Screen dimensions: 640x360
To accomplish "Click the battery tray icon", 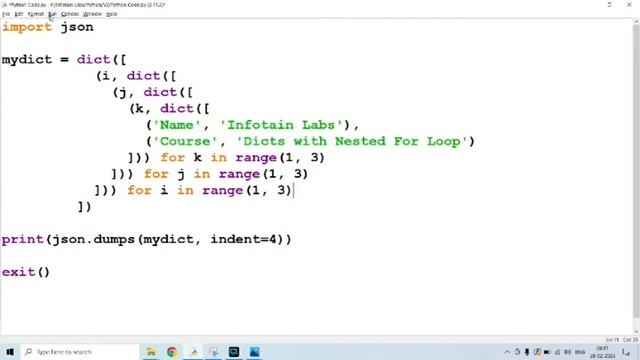I will (547, 352).
